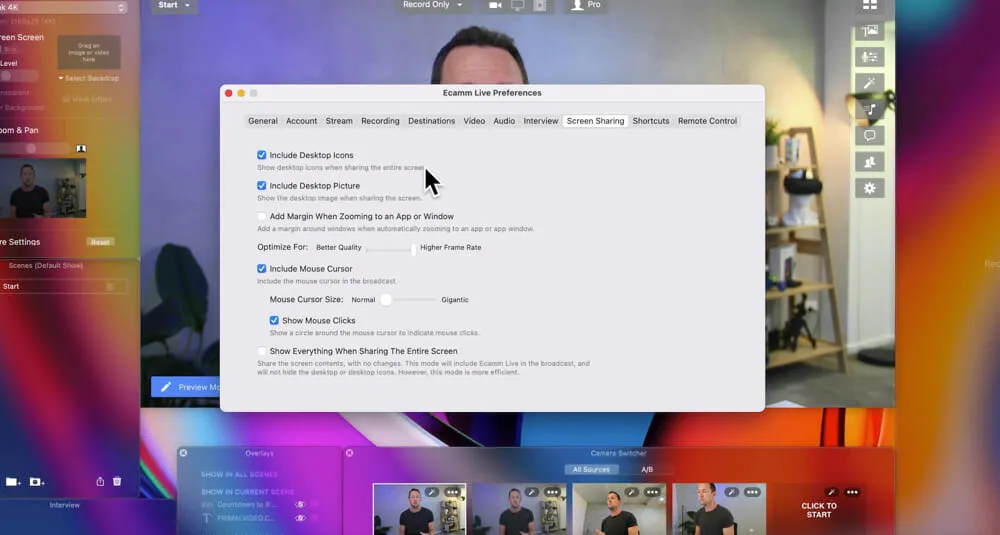Open the Start dropdown menu
The height and width of the screenshot is (535, 1000).
click(175, 5)
